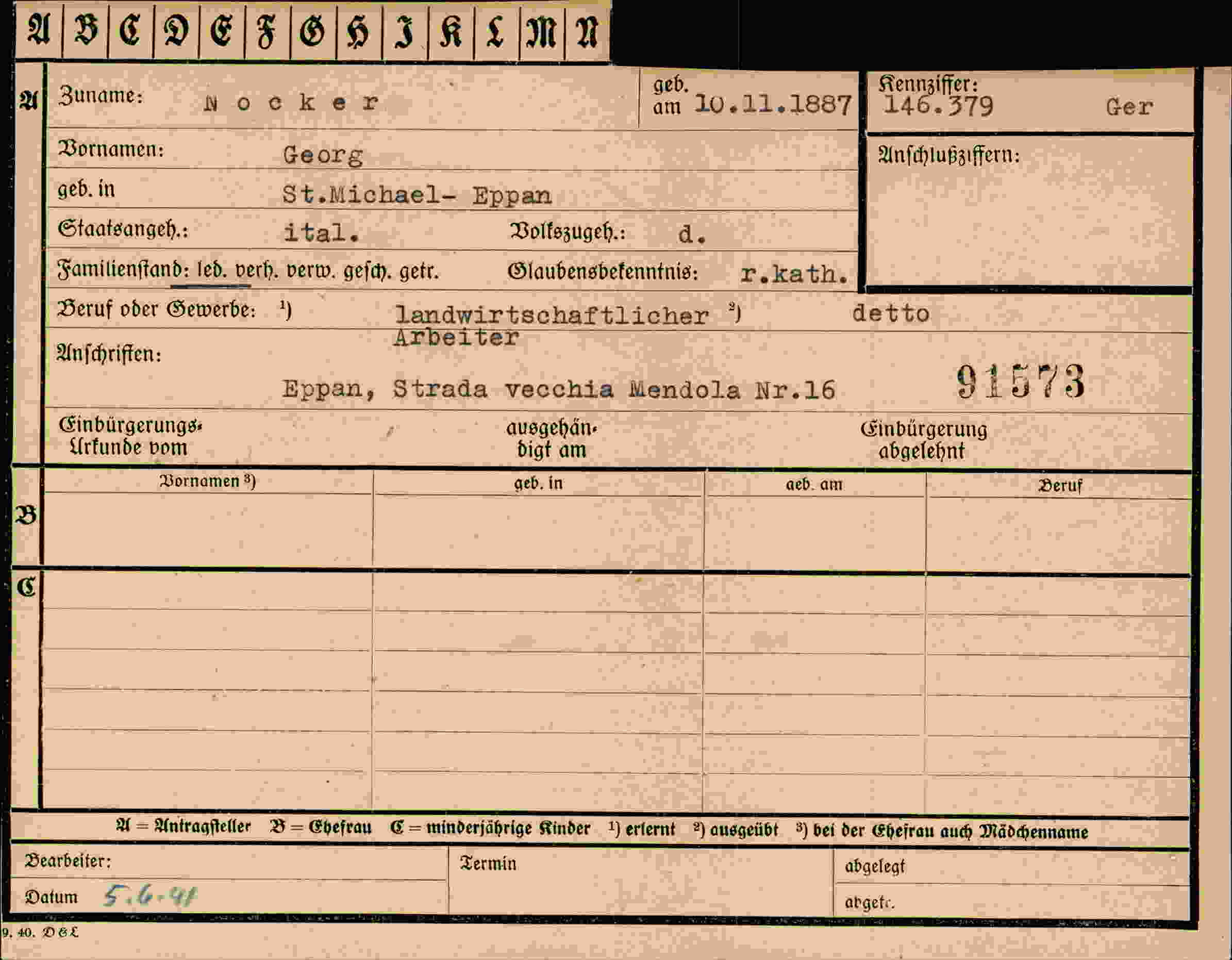Select the typed surname 'Nocker'
Viewport: 1232px width, 960px height.
click(x=291, y=103)
